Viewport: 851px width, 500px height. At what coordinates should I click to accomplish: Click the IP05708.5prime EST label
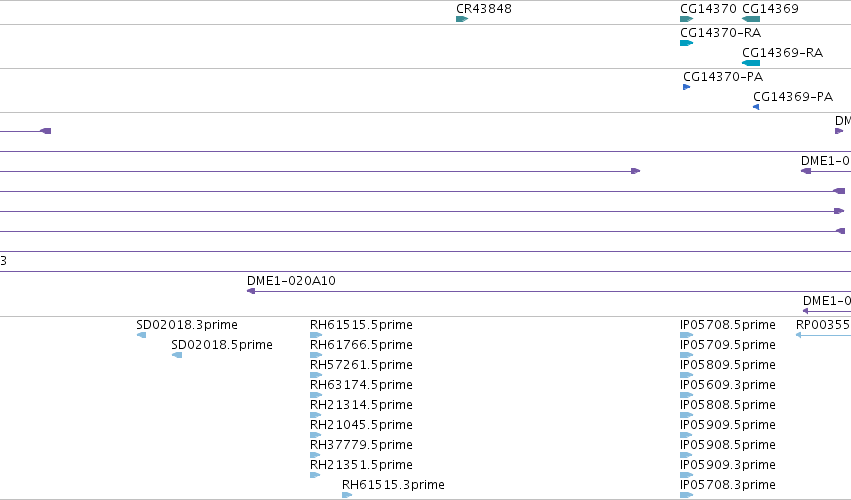tap(727, 325)
